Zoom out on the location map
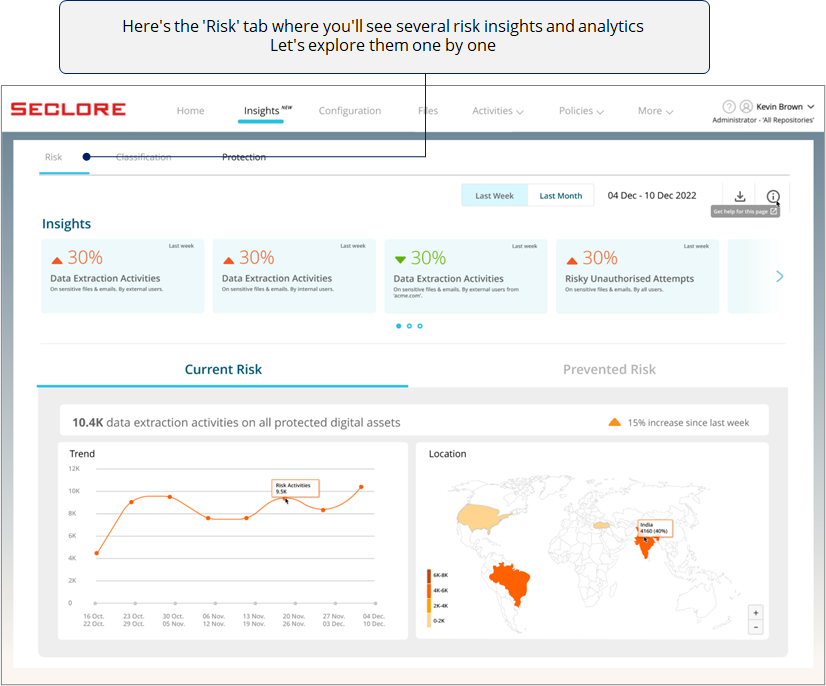This screenshot has height=686, width=826. 755,627
